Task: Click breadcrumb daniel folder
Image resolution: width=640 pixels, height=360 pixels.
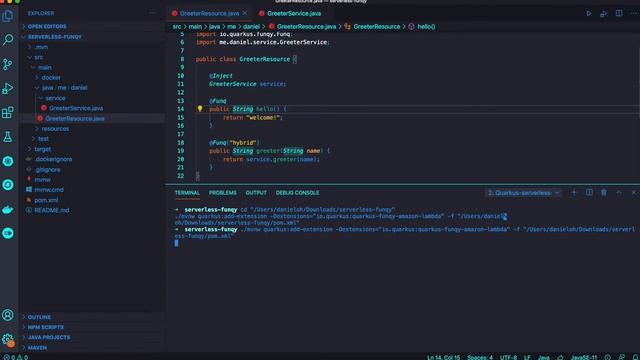Action: click(x=251, y=27)
